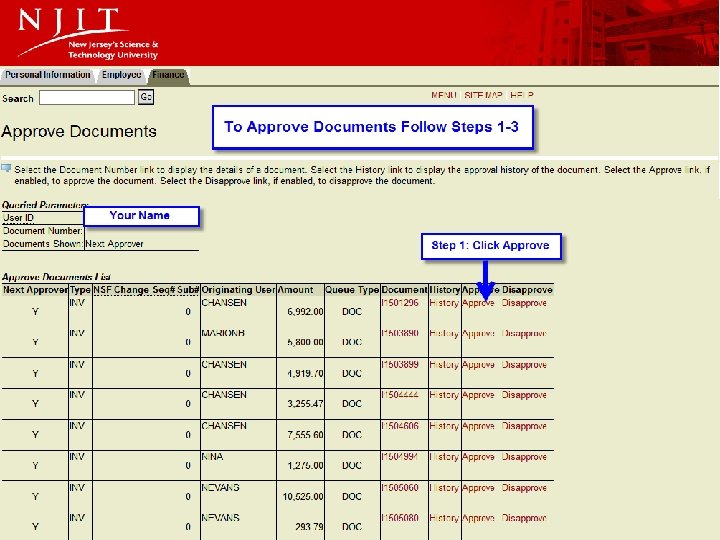Approve document I1503890
The height and width of the screenshot is (540, 720).
click(x=478, y=334)
